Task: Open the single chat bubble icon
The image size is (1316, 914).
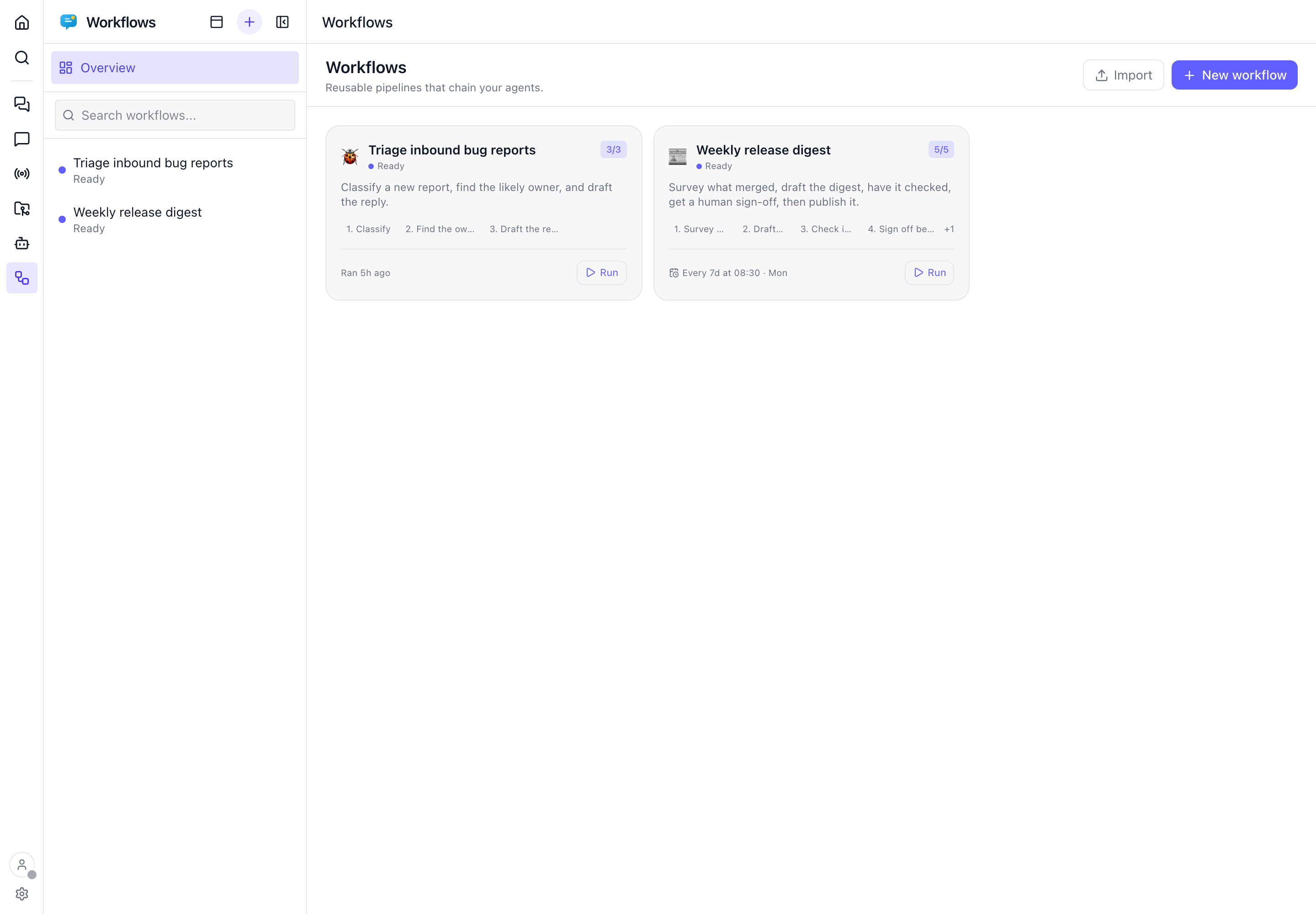Action: click(22, 138)
